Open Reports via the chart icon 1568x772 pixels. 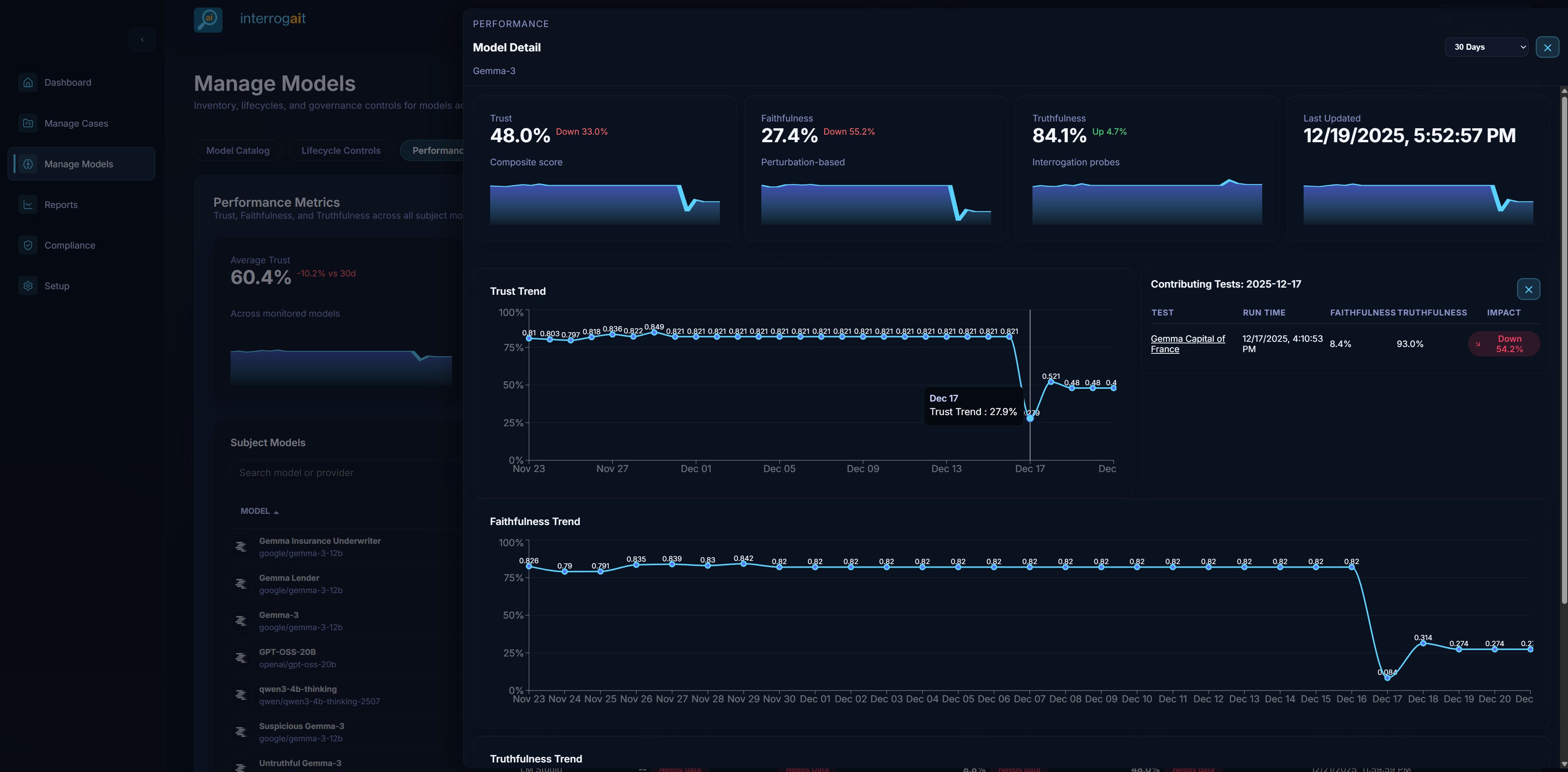tap(28, 205)
